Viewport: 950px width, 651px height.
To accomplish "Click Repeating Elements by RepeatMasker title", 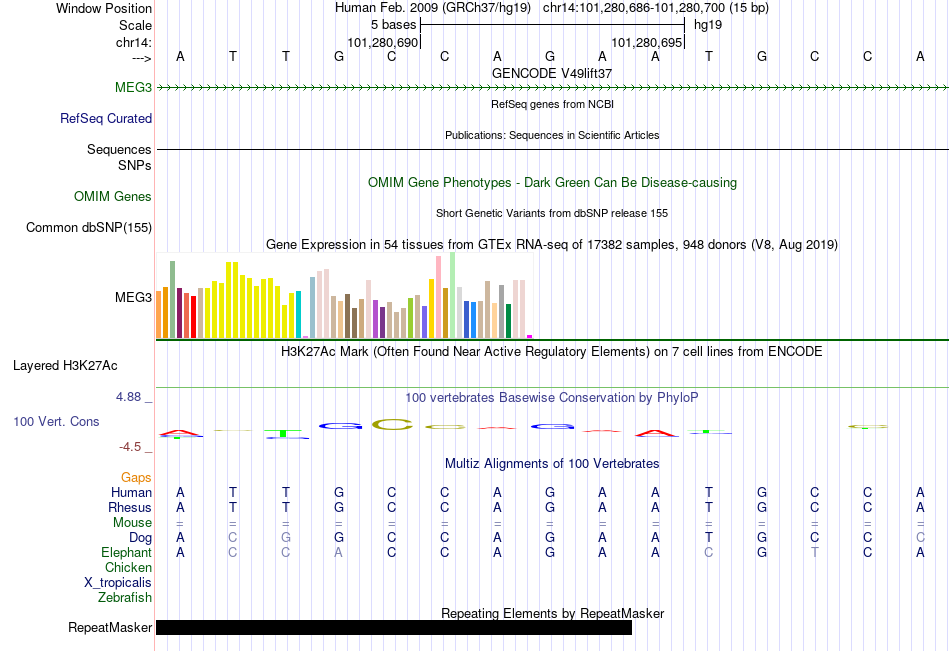I will pos(552,613).
